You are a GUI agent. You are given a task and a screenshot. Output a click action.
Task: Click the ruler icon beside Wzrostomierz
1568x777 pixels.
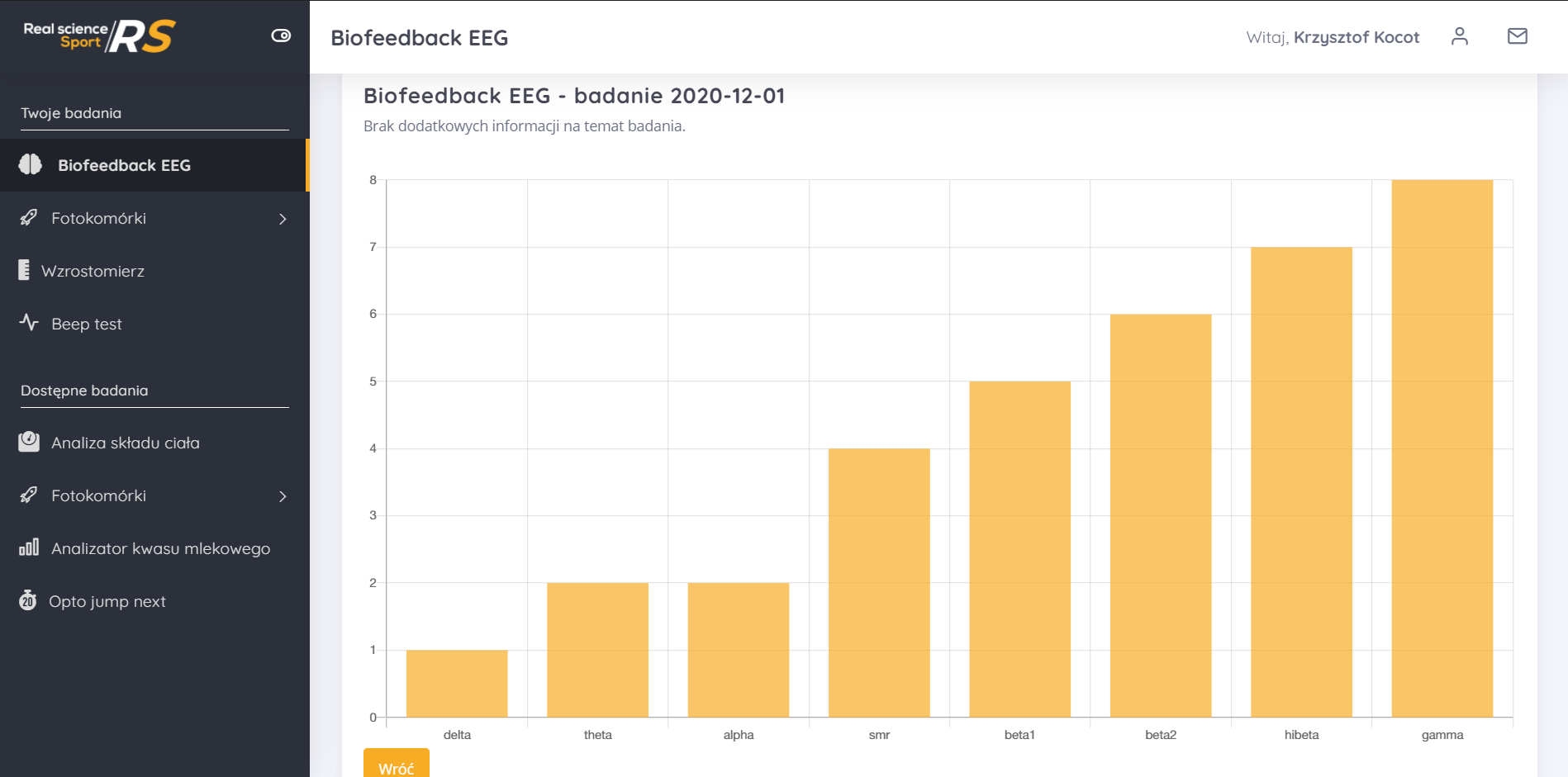24,270
